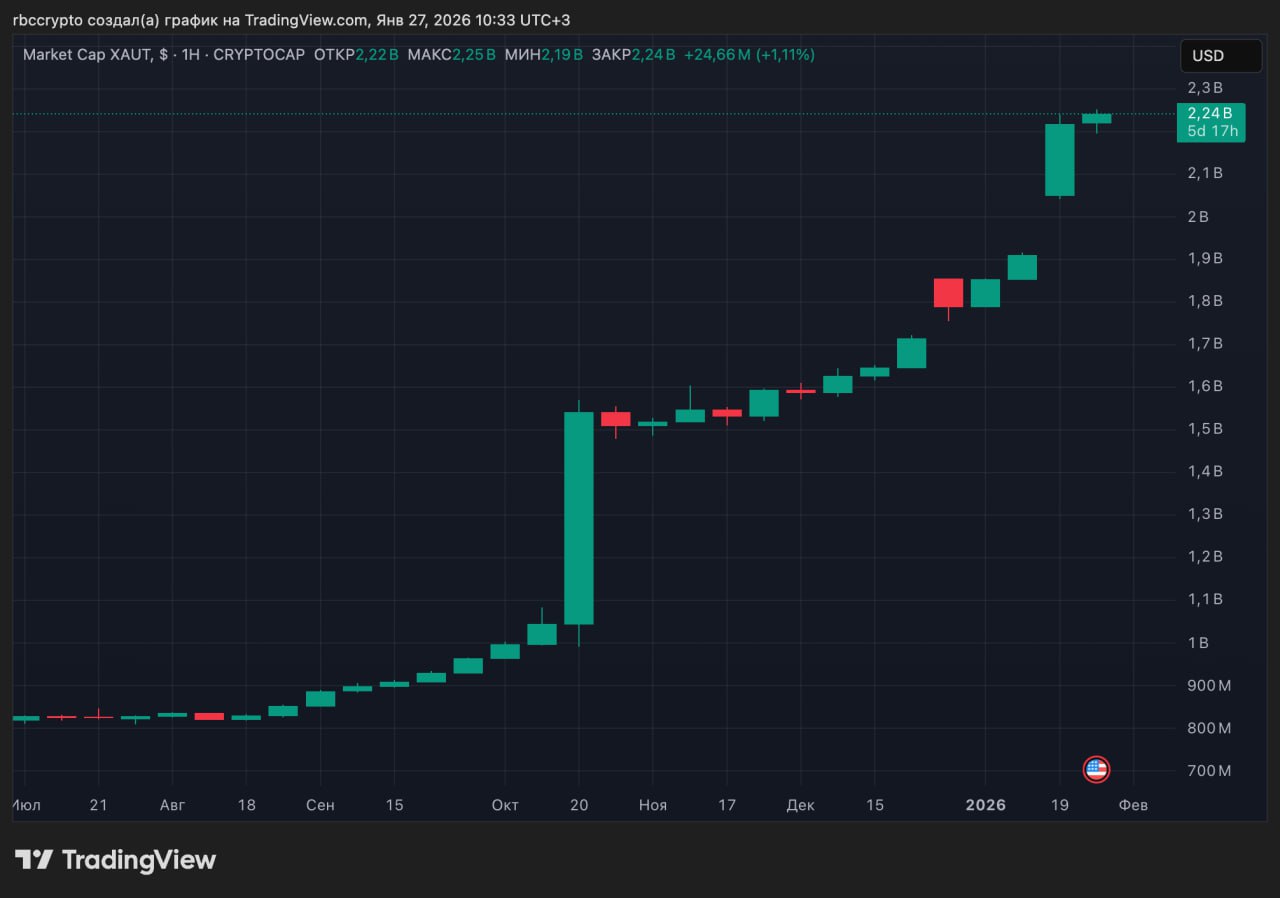
Task: Click the Окт label on time axis
Action: tap(505, 805)
